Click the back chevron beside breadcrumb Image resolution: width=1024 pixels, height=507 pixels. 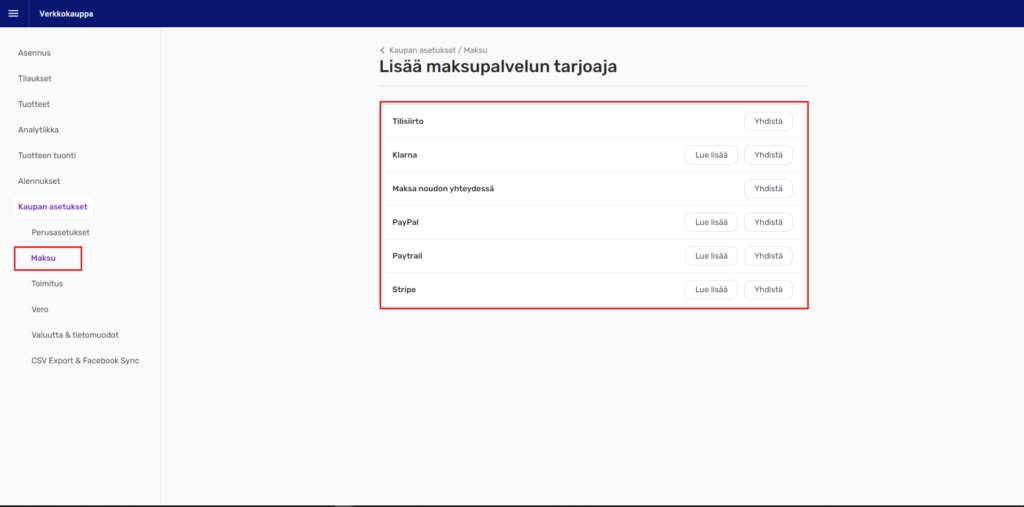coord(382,50)
